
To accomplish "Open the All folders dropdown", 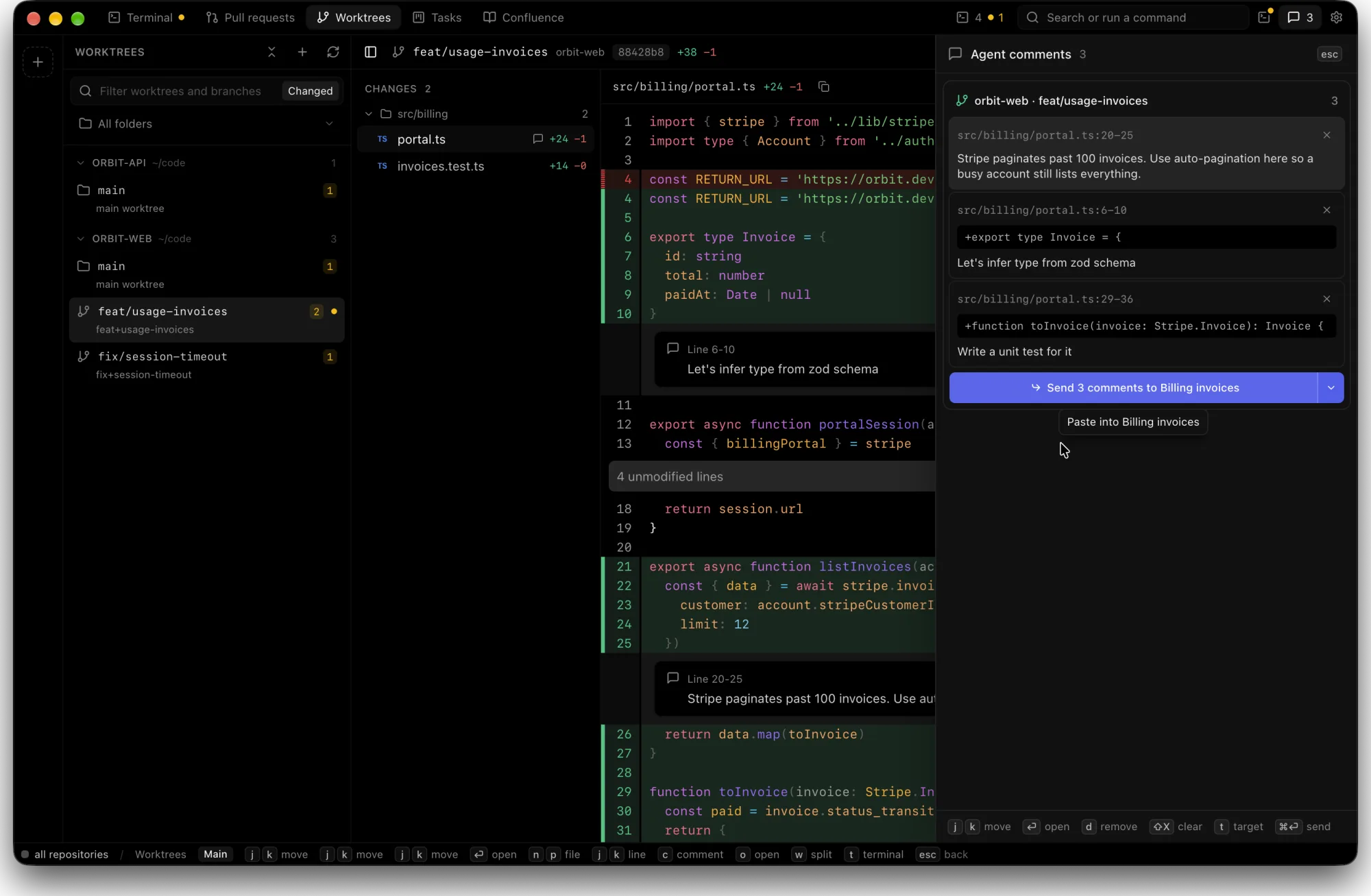I will pos(206,124).
